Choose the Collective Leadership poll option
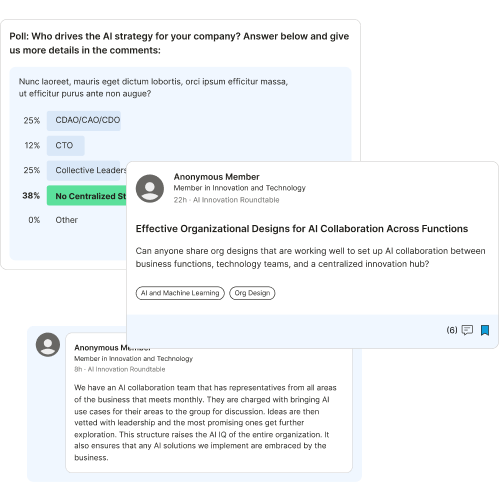 [87, 170]
